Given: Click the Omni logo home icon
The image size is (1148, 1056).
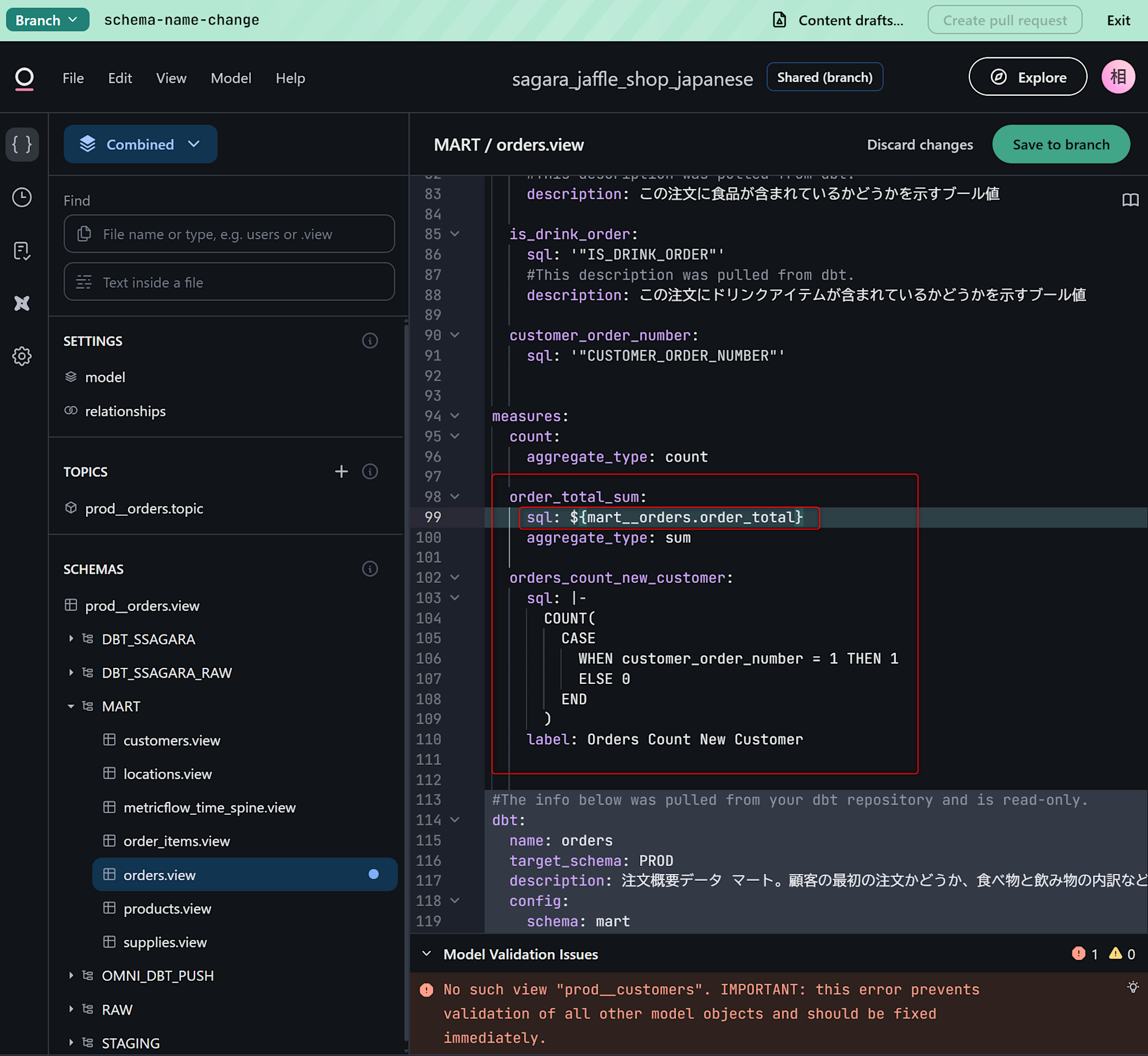Looking at the screenshot, I should click(x=24, y=78).
